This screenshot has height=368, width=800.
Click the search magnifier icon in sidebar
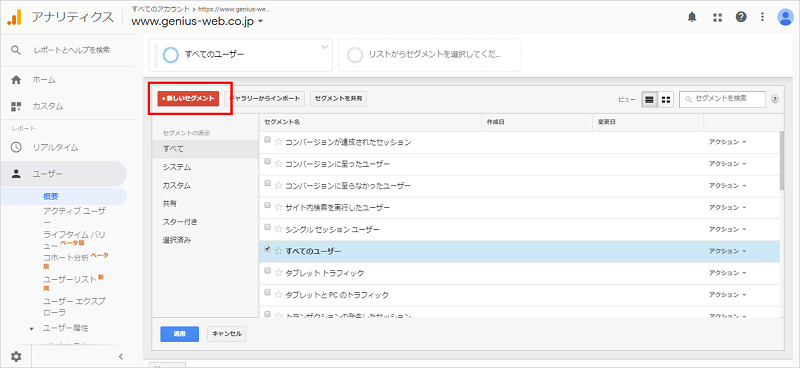pyautogui.click(x=16, y=50)
